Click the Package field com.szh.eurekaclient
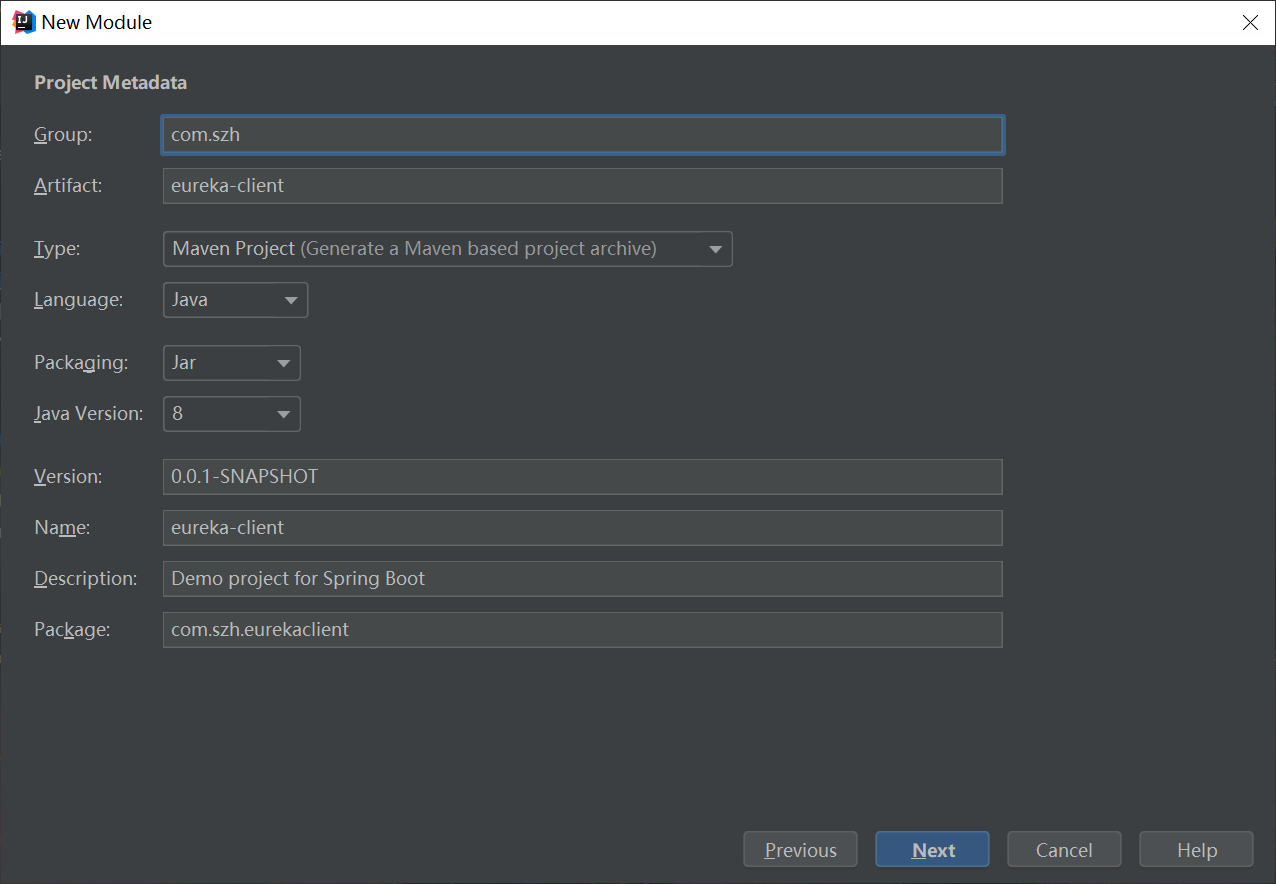 coord(582,630)
